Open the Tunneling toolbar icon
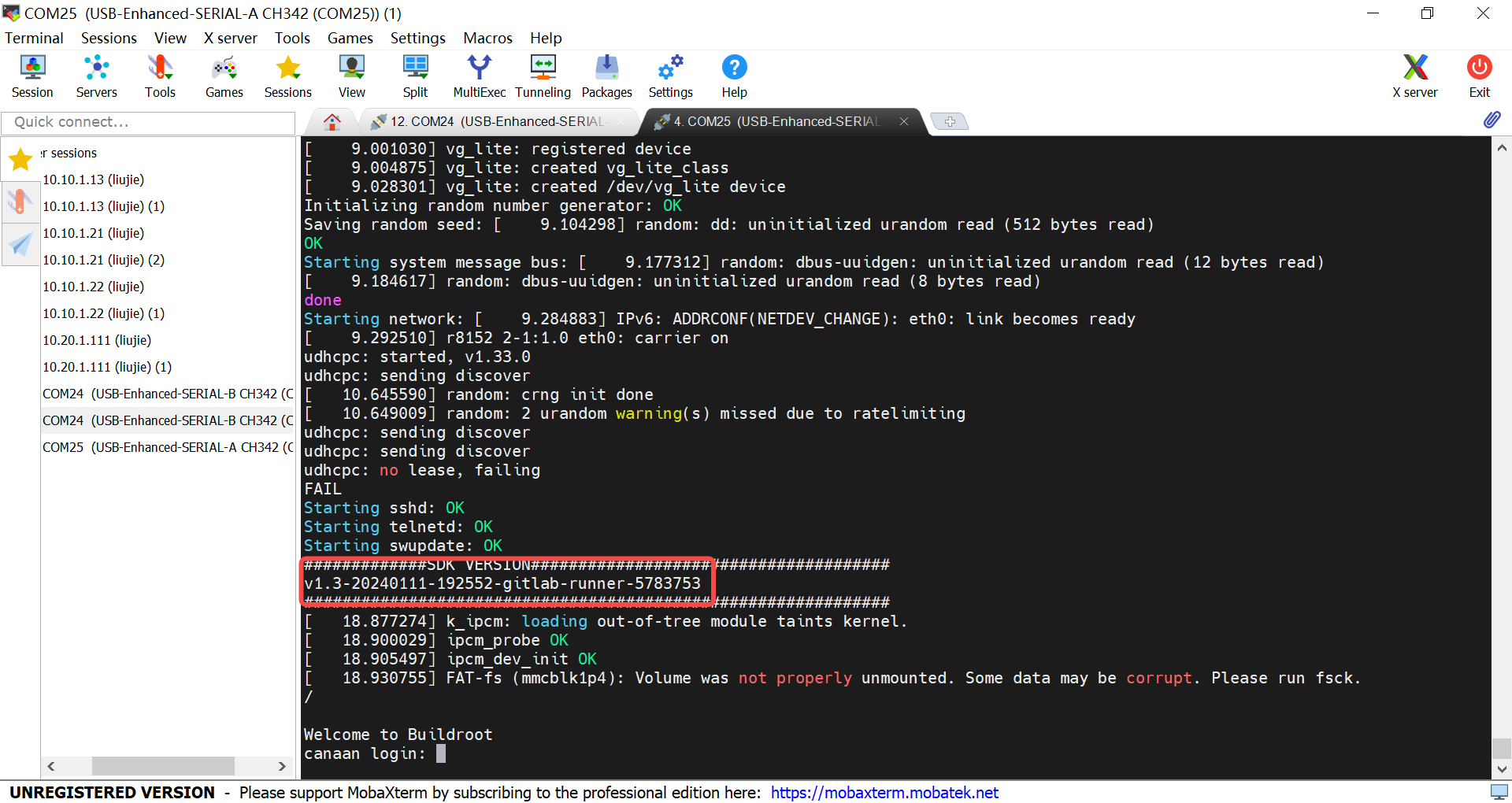The width and height of the screenshot is (1512, 803). click(x=543, y=76)
